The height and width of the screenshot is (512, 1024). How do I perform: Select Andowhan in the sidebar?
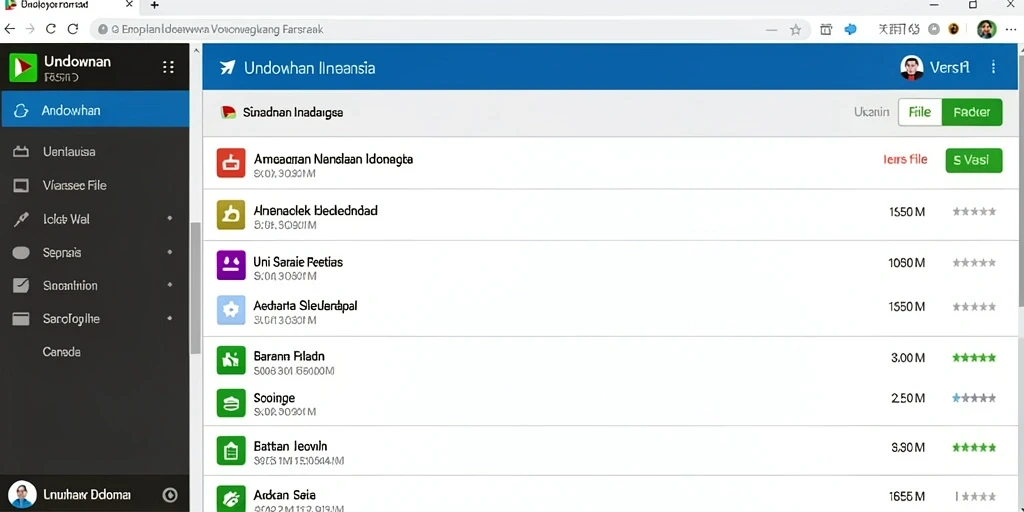95,110
